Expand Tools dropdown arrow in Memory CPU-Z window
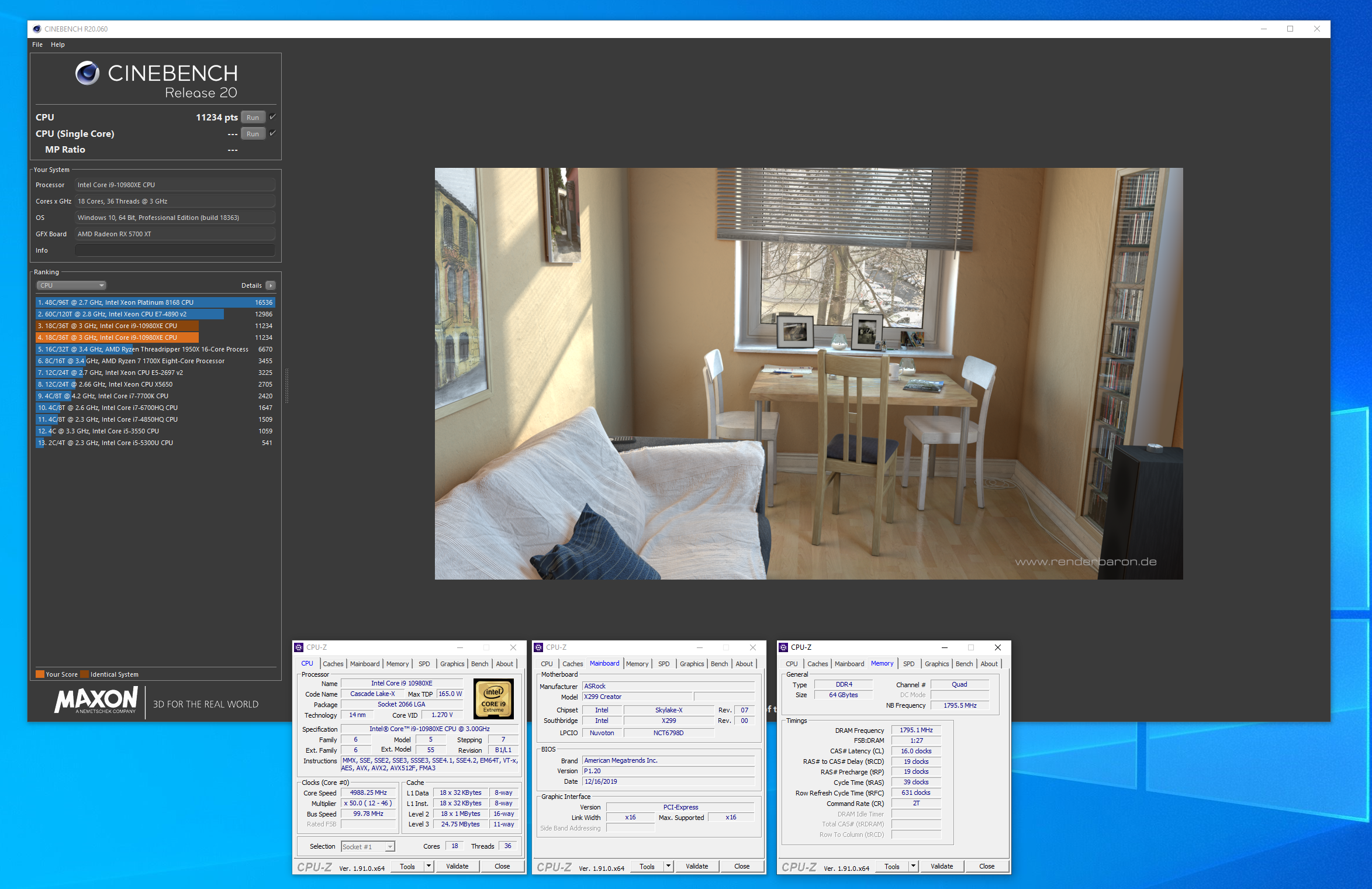Screen dimensions: 1372x889 click(x=913, y=867)
